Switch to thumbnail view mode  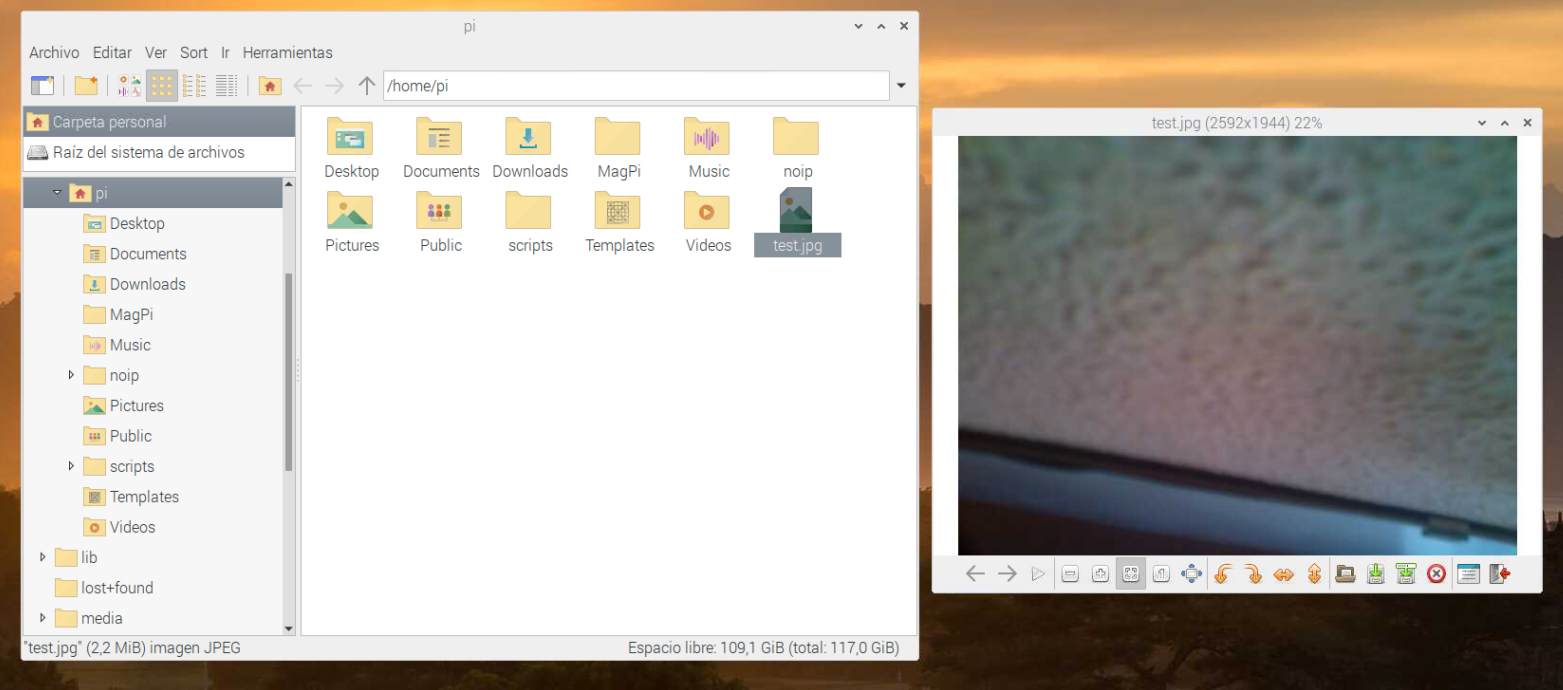[x=130, y=86]
